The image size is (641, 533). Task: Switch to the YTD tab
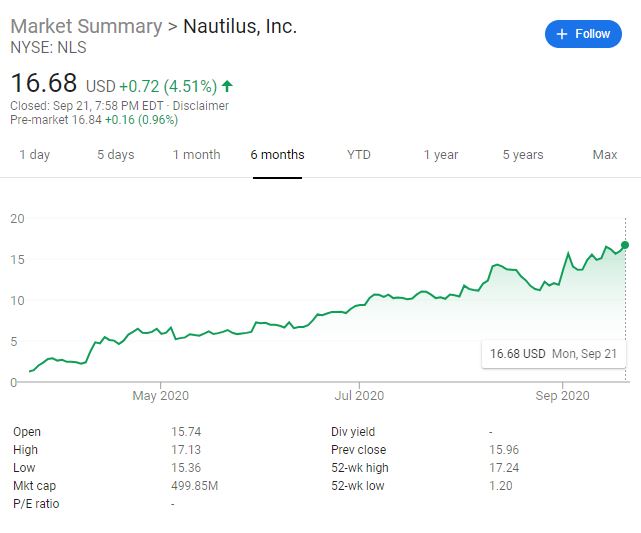359,155
